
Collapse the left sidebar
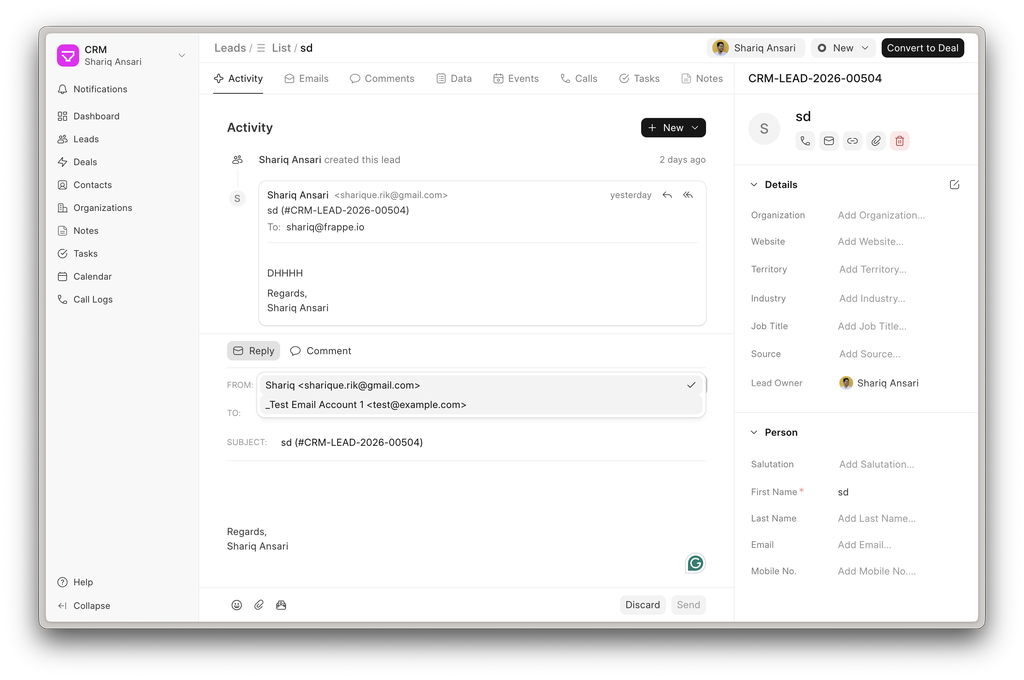[91, 606]
